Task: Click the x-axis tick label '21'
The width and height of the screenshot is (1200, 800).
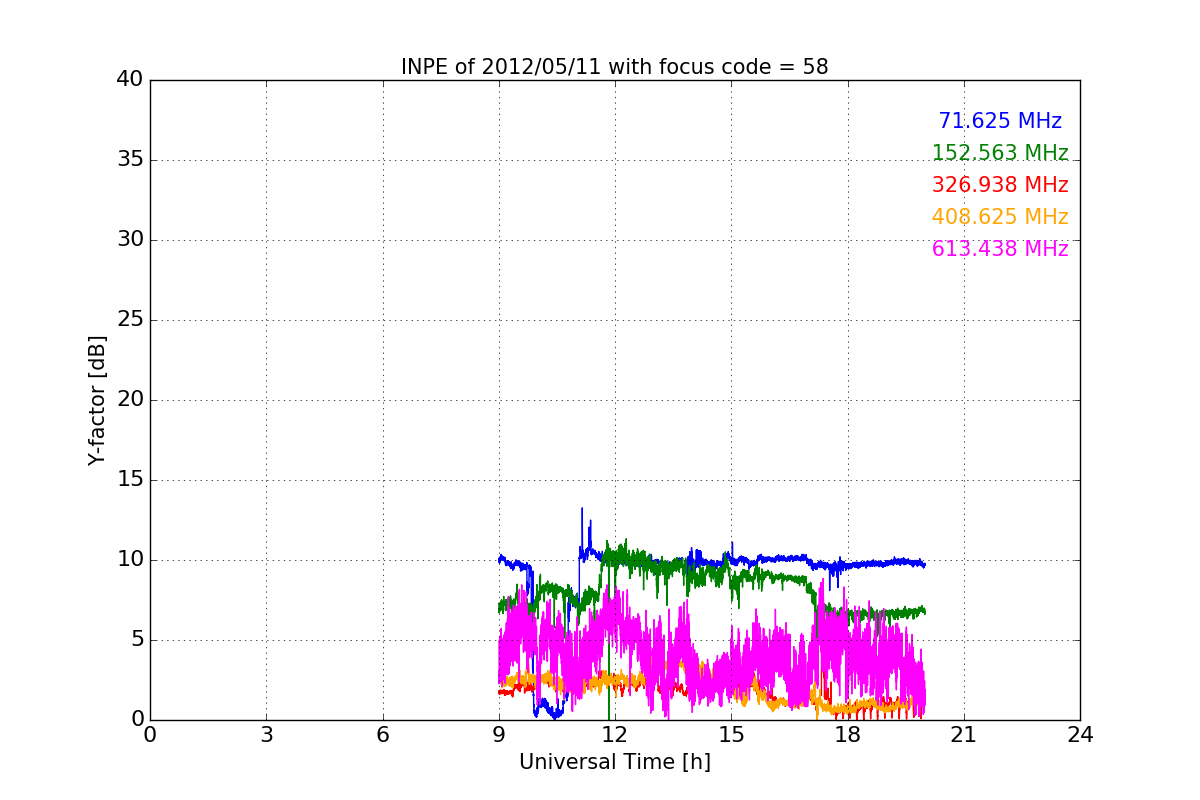Action: tap(963, 735)
